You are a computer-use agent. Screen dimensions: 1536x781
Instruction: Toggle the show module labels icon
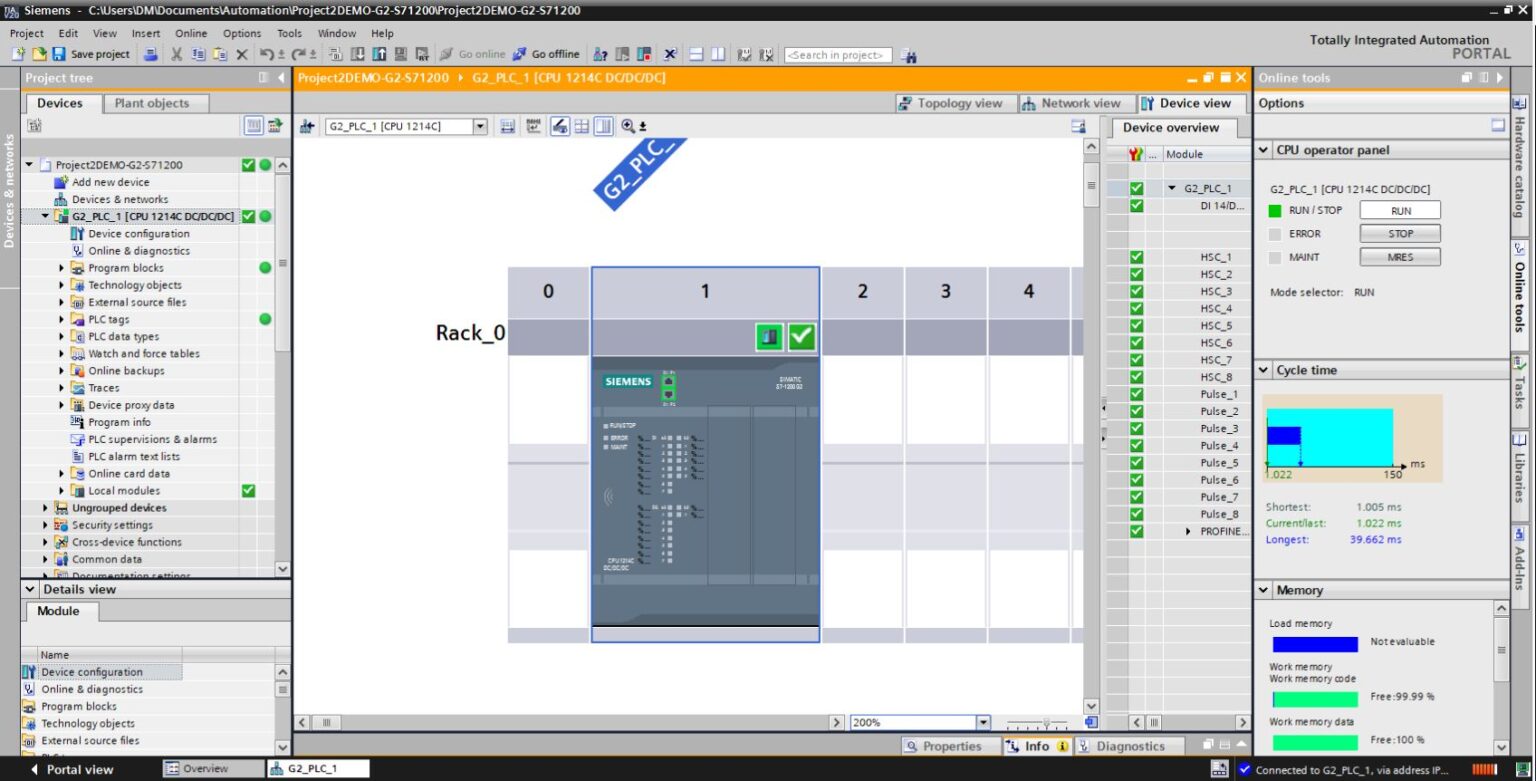tap(560, 126)
